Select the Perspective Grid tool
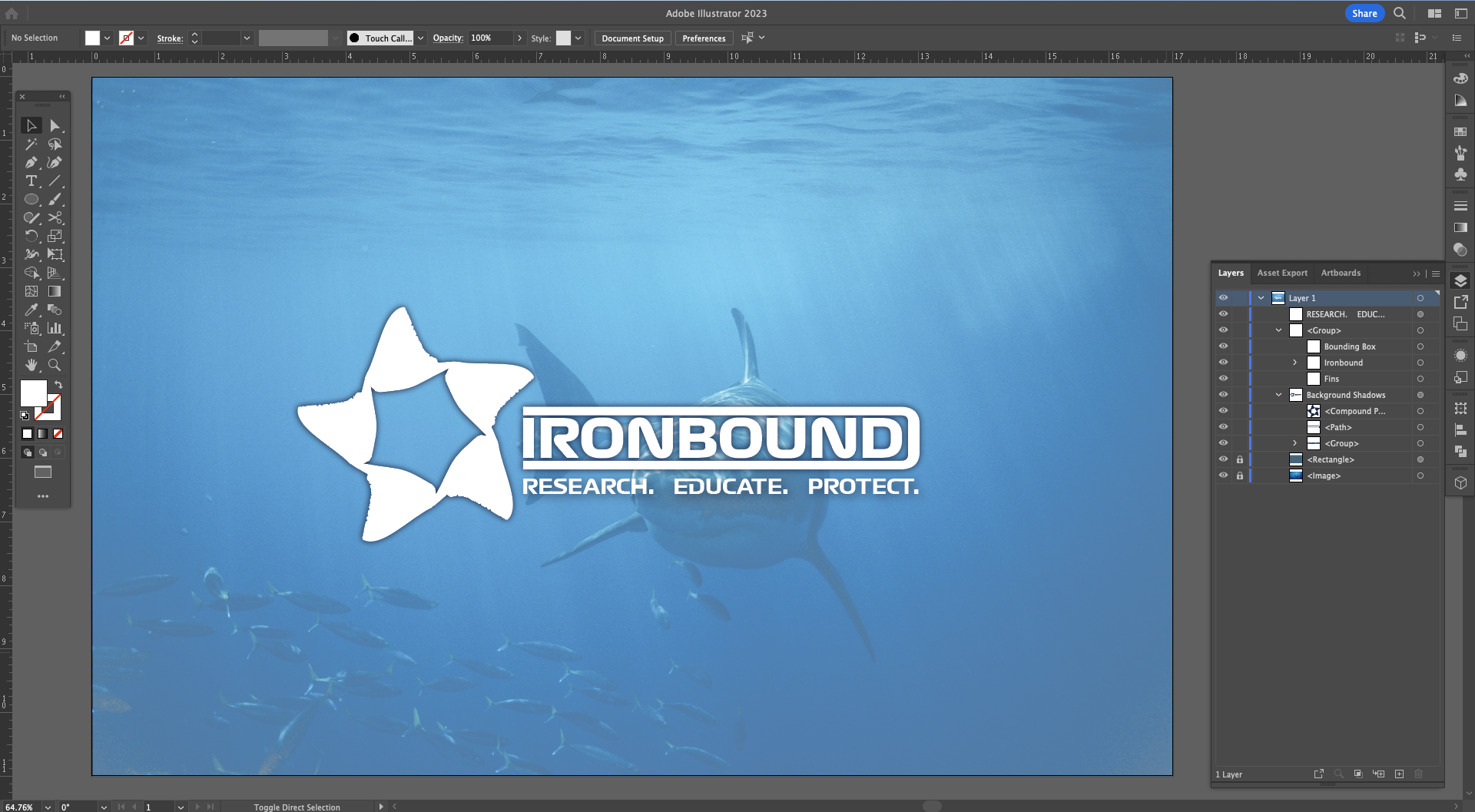1475x812 pixels. pyautogui.click(x=55, y=273)
